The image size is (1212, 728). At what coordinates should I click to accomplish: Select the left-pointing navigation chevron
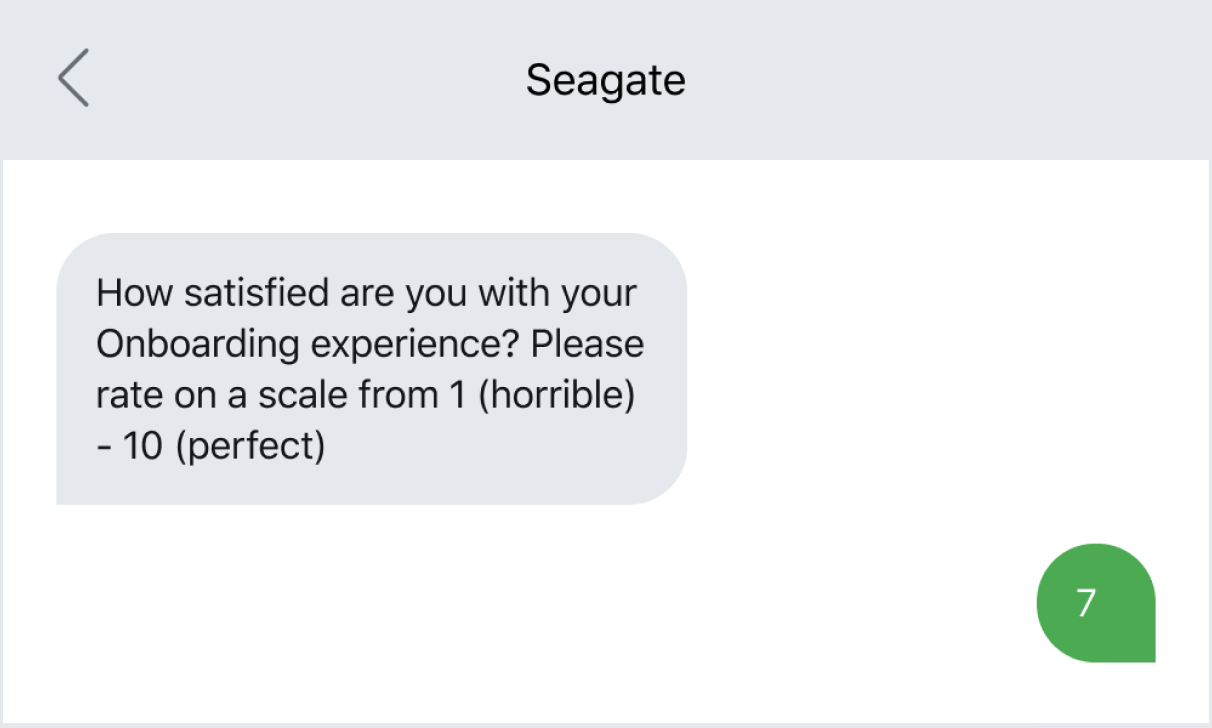click(x=74, y=78)
